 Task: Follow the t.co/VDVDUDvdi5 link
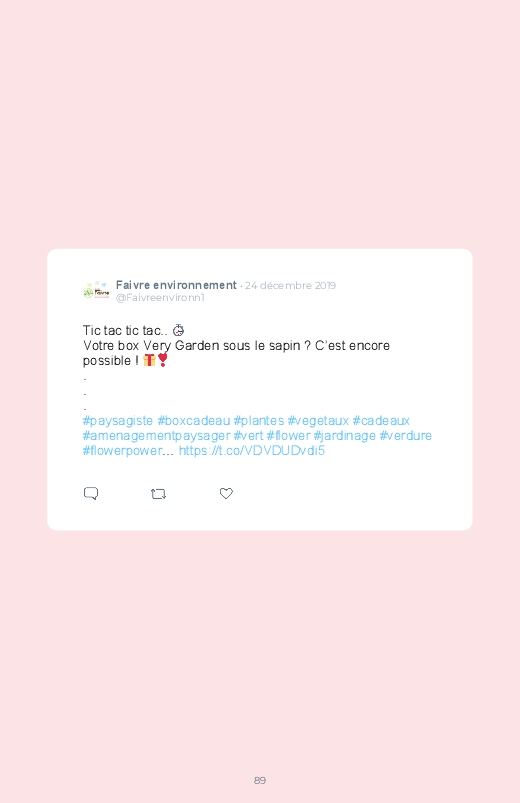click(x=252, y=451)
